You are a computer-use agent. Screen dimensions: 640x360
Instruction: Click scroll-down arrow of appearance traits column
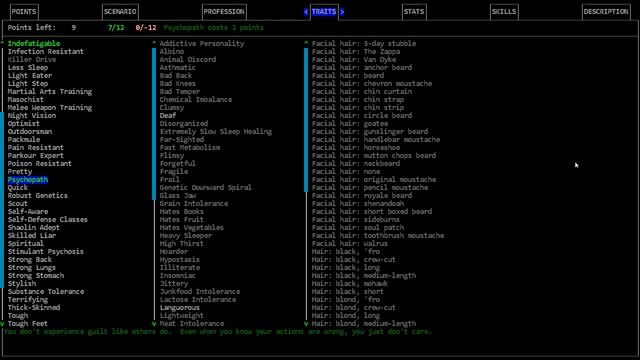(306, 324)
